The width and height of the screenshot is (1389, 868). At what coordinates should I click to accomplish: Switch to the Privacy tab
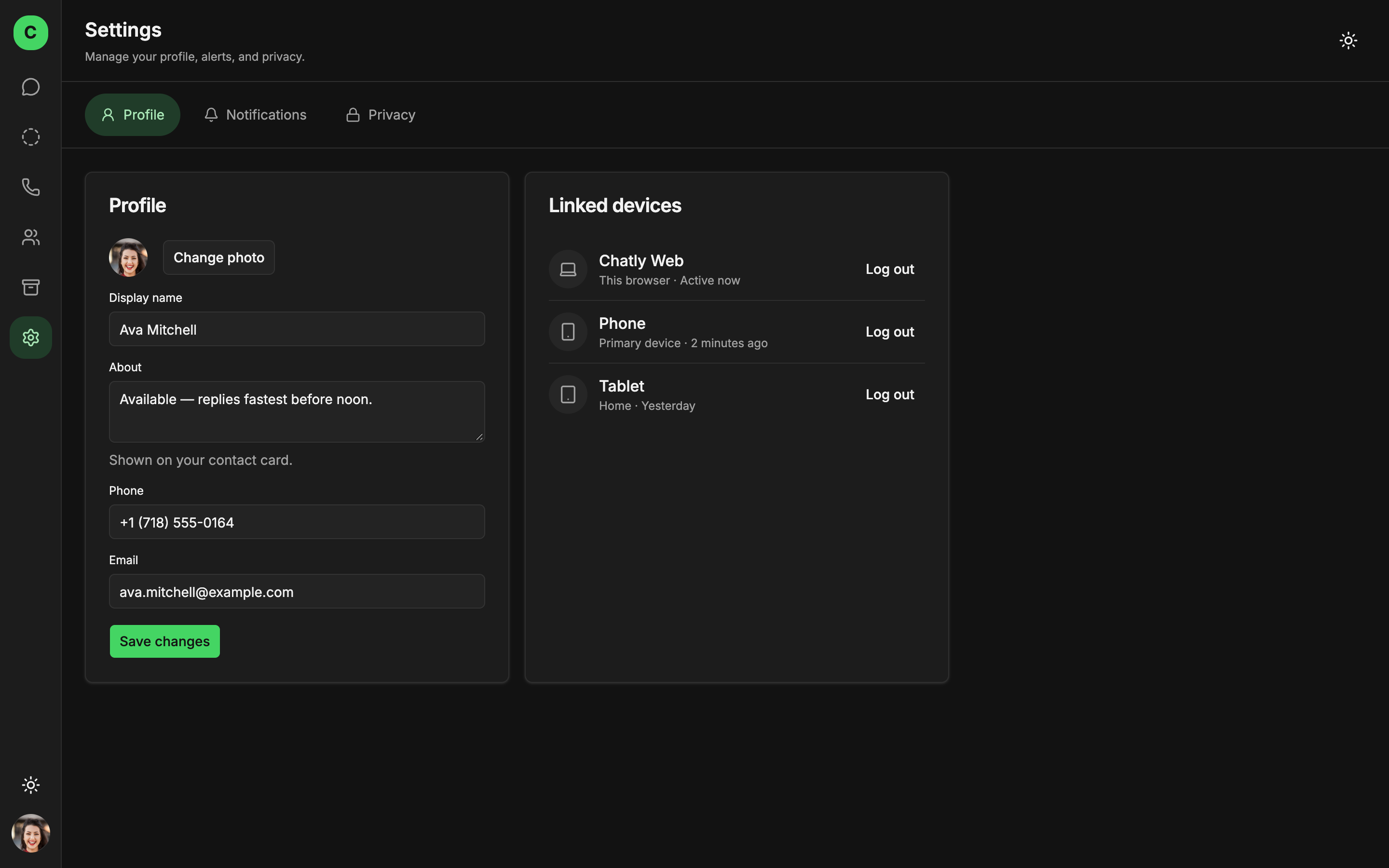coord(381,115)
